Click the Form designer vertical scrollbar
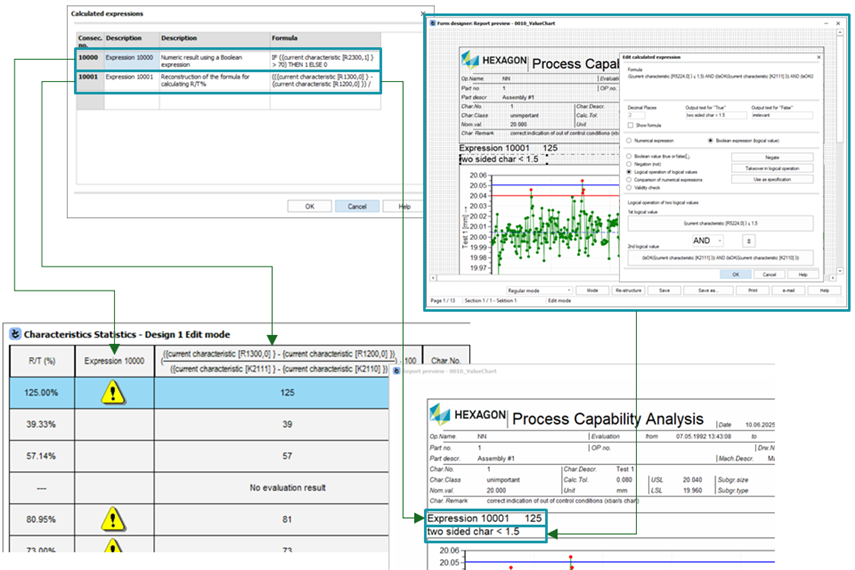Viewport: 855px width, 570px height. 840,151
